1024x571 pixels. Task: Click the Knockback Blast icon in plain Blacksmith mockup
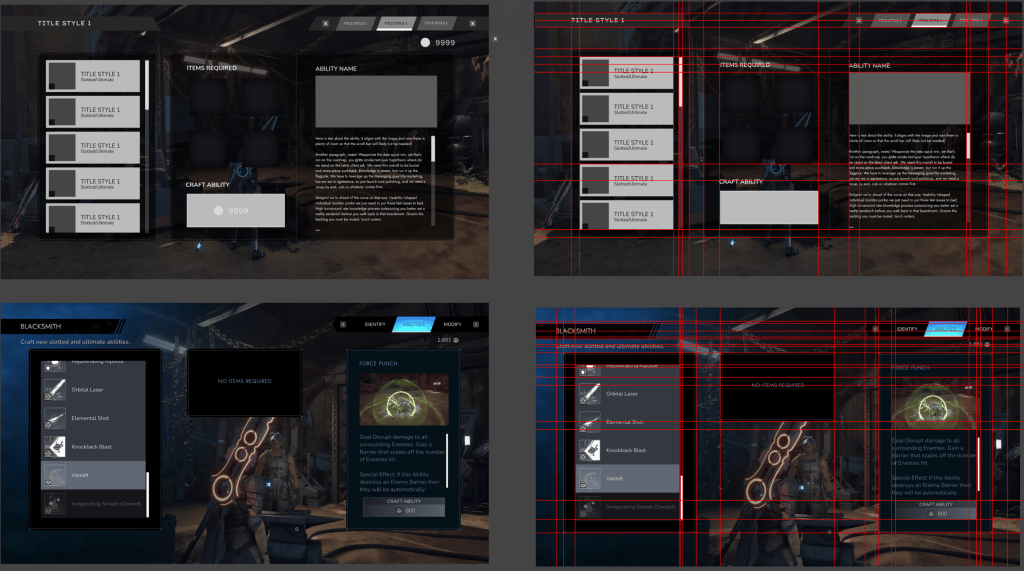point(55,447)
